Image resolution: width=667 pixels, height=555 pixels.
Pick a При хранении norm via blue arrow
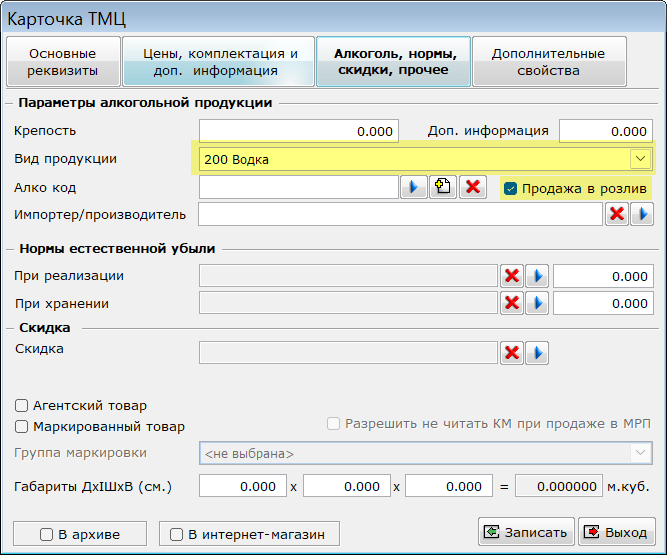coord(537,303)
